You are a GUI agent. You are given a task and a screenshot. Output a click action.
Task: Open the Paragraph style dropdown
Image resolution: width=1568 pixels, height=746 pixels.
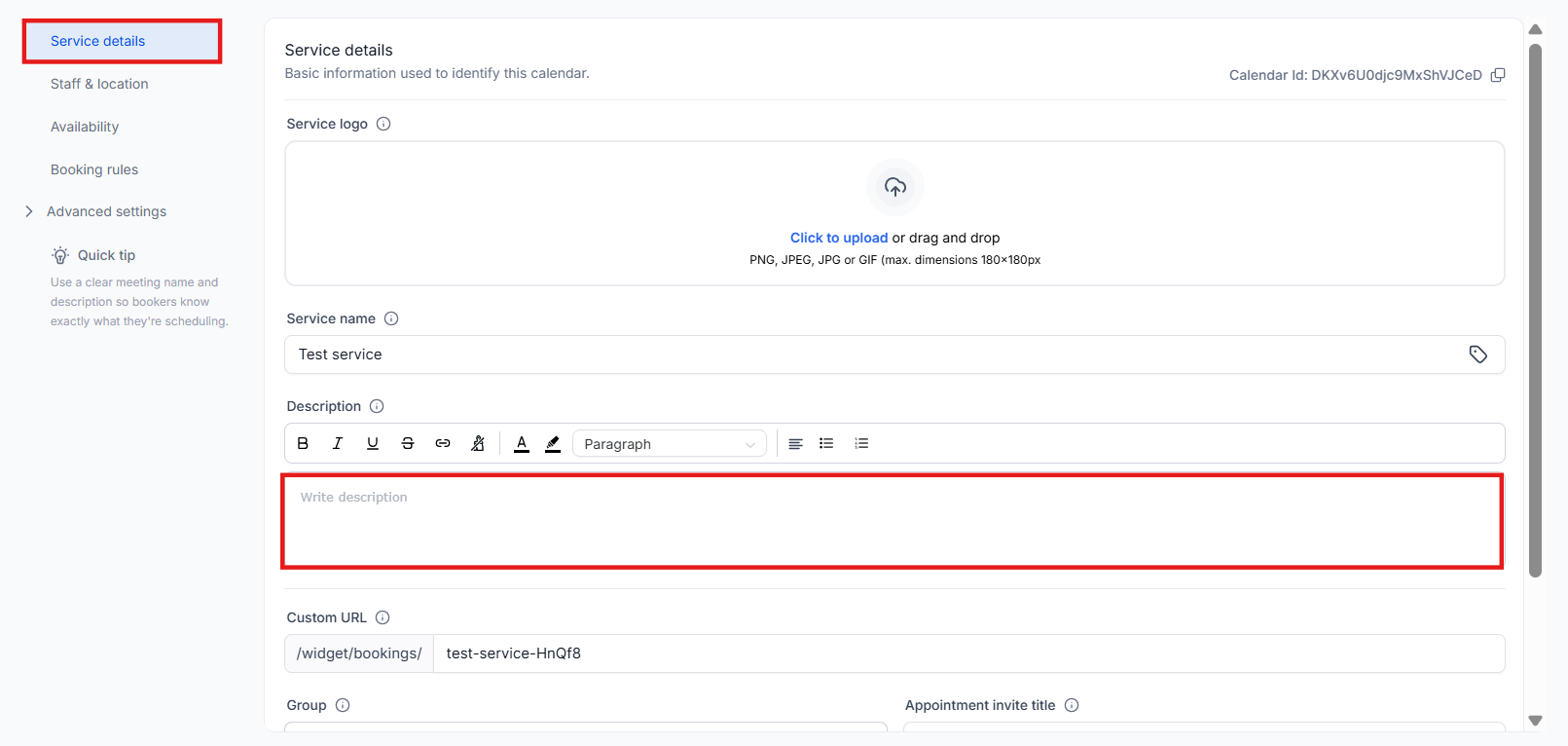point(669,444)
